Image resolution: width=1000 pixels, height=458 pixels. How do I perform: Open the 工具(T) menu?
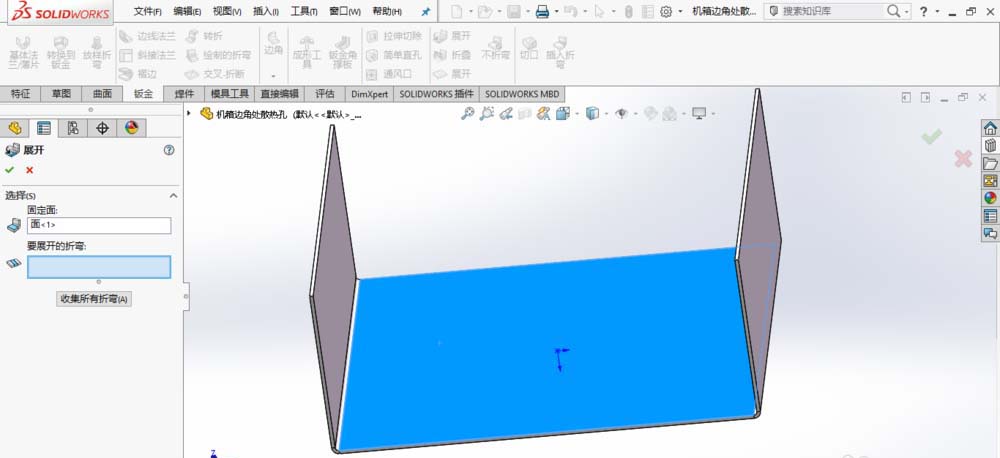(x=304, y=11)
